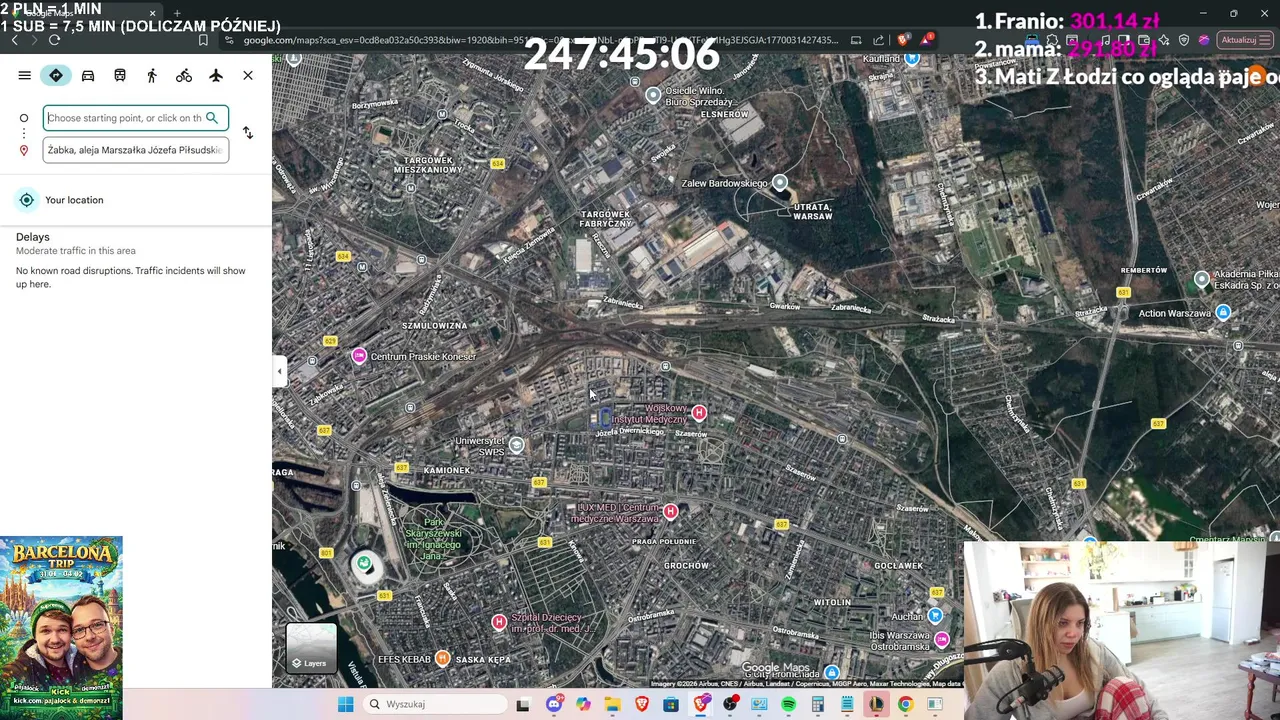Click the PRAGA POŁUDNIE district label
Image resolution: width=1280 pixels, height=720 pixels.
[664, 541]
